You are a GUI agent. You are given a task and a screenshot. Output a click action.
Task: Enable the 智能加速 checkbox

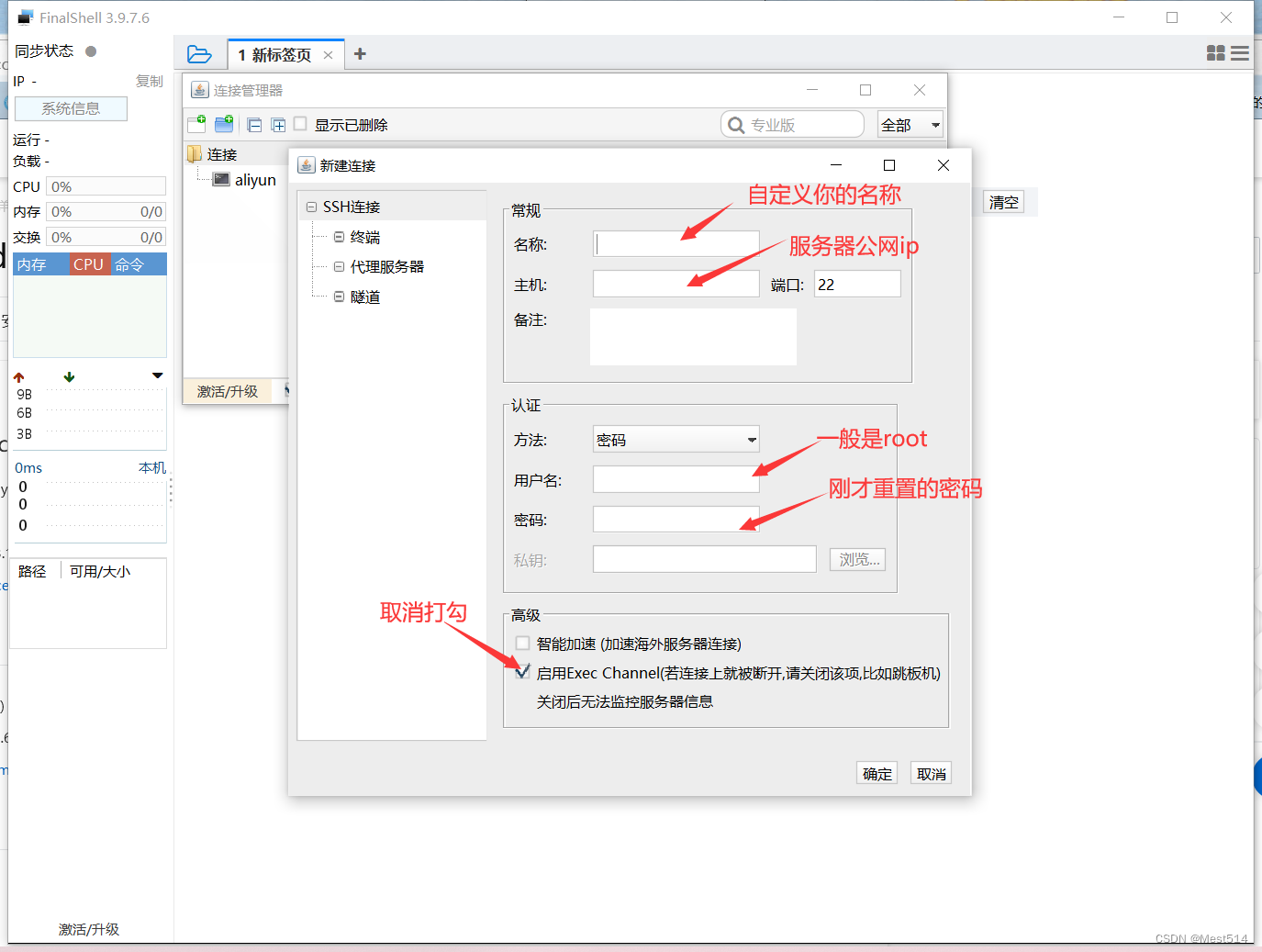point(522,644)
